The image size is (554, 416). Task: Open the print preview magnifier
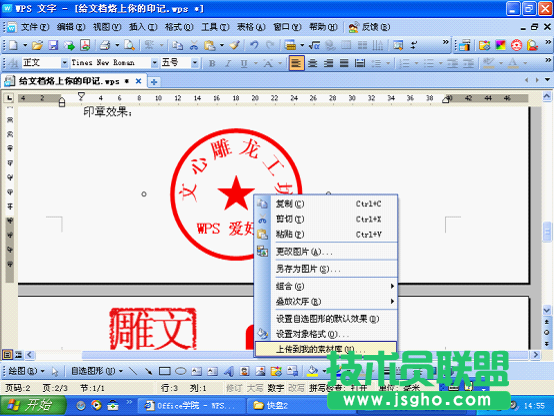tap(129, 45)
